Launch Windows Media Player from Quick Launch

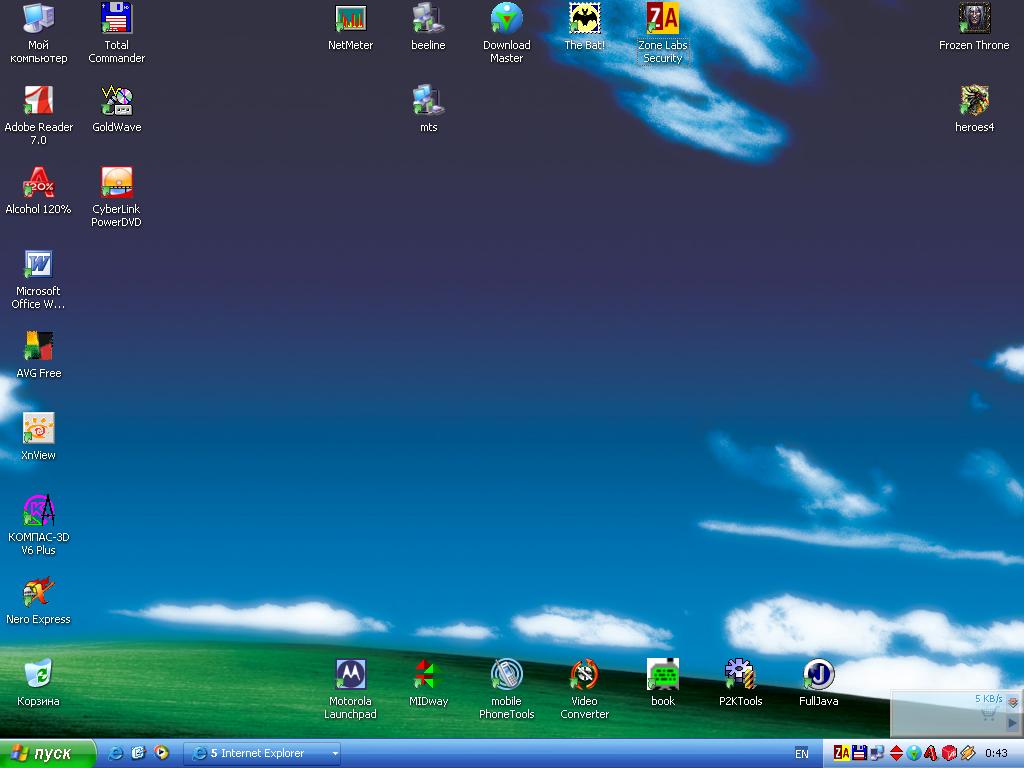(x=161, y=753)
